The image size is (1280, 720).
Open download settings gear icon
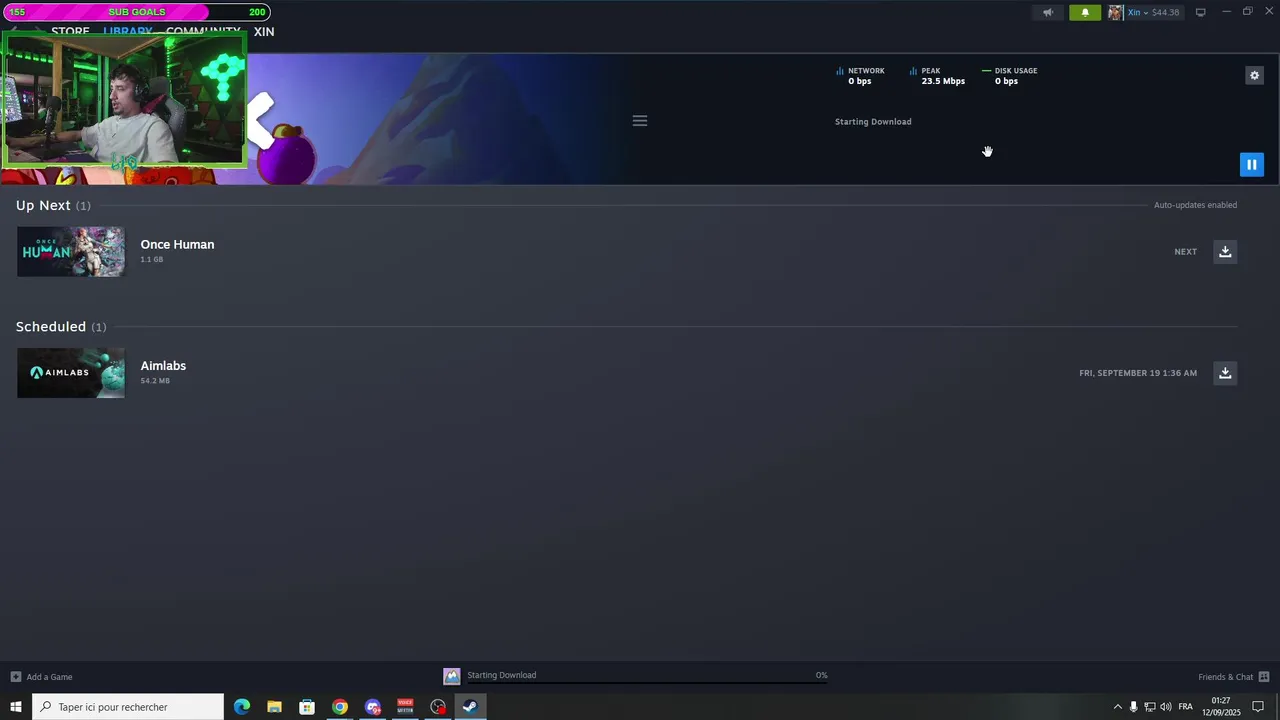[x=1254, y=75]
